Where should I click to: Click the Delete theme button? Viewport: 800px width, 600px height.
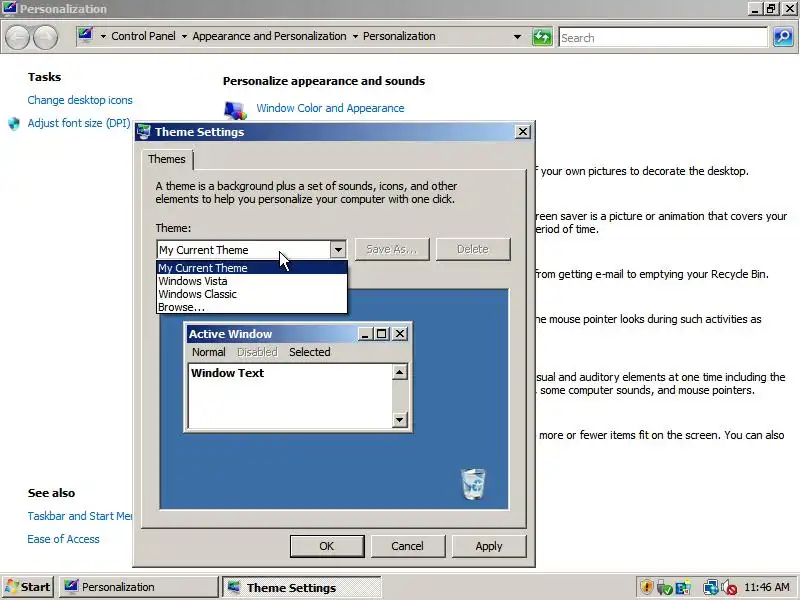pyautogui.click(x=473, y=249)
